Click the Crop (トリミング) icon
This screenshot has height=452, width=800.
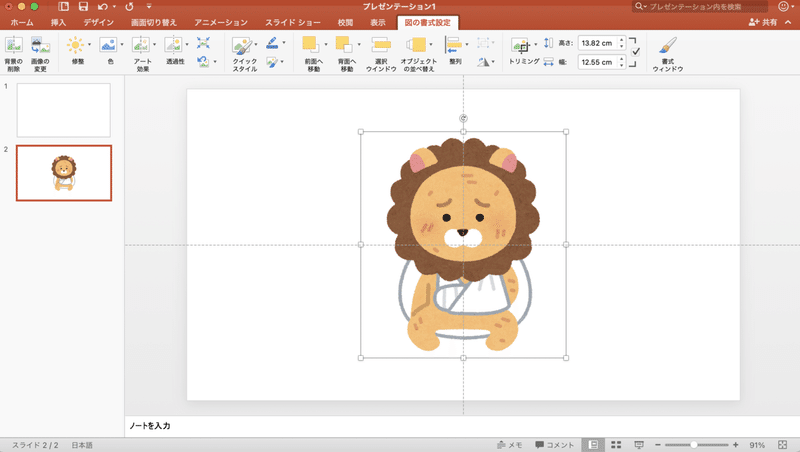pyautogui.click(x=521, y=46)
